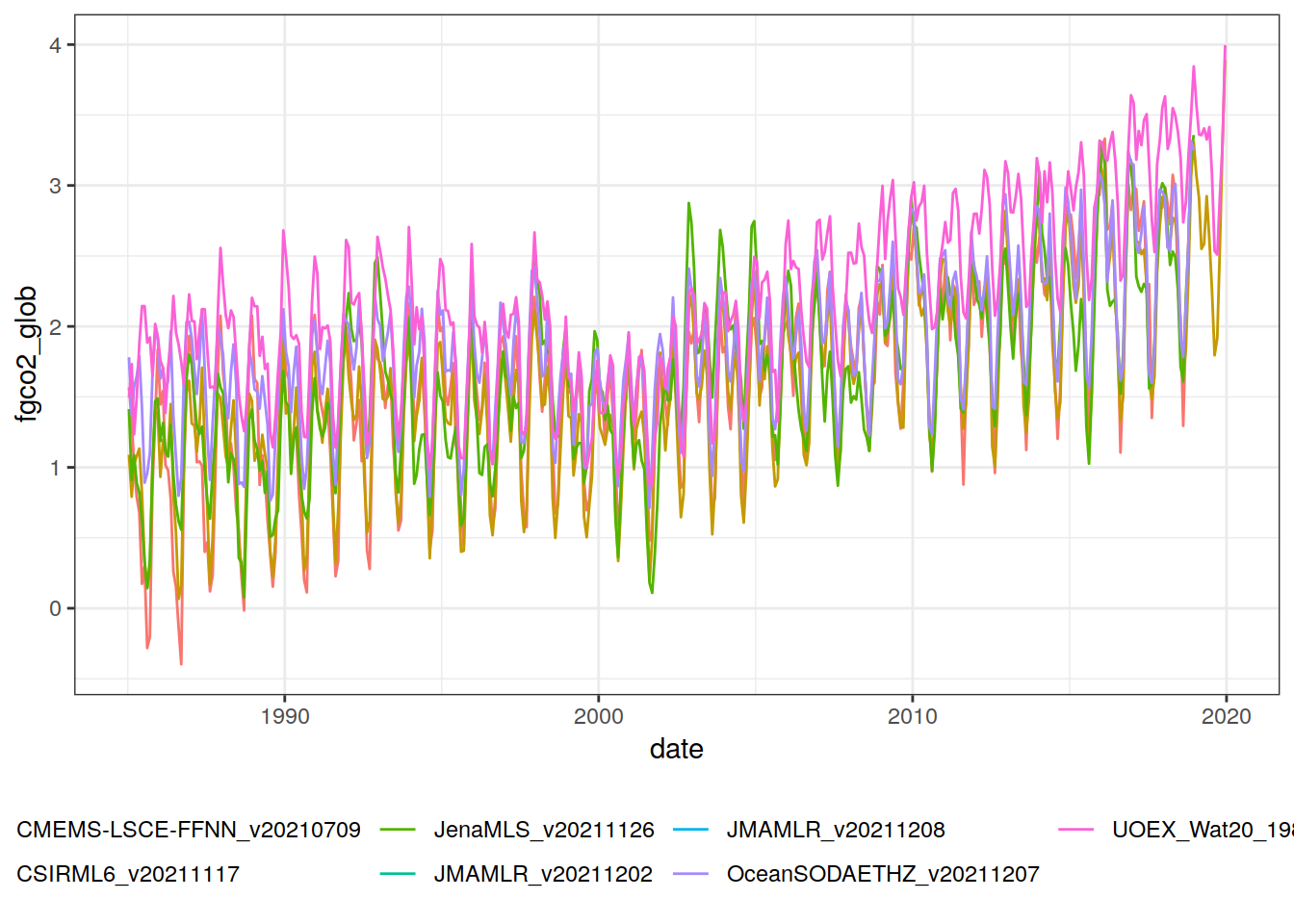This screenshot has height=924, width=1294.
Task: Click the JMAMLR_v20211202 legend text
Action: point(543,874)
